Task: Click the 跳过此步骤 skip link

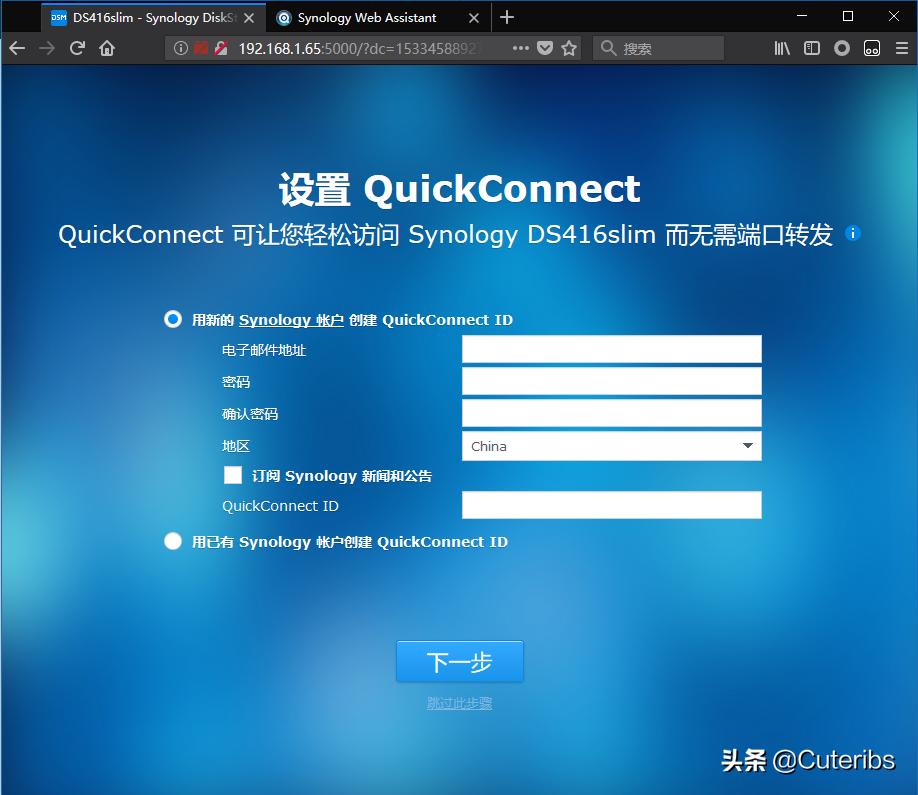Action: 458,704
